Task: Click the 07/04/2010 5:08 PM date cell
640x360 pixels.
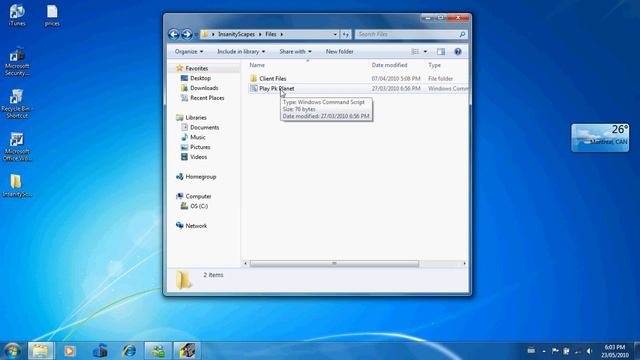Action: point(396,78)
